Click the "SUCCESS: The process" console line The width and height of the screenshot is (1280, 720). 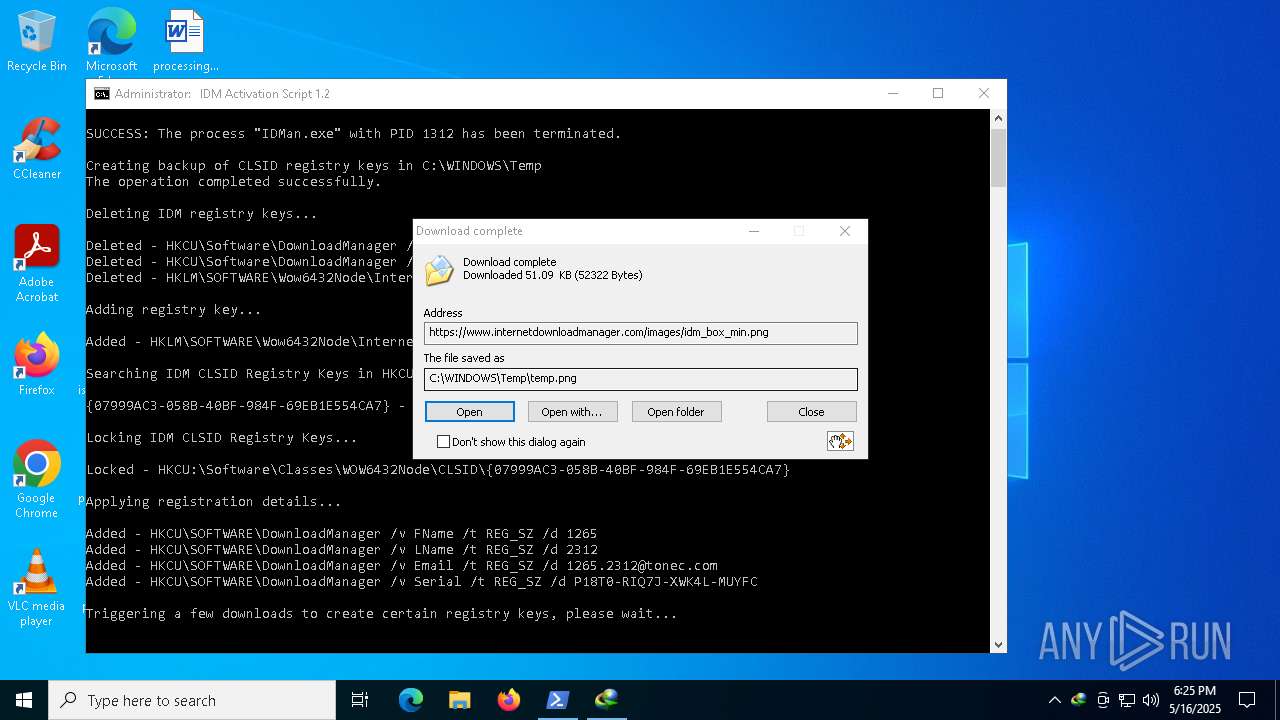(354, 134)
